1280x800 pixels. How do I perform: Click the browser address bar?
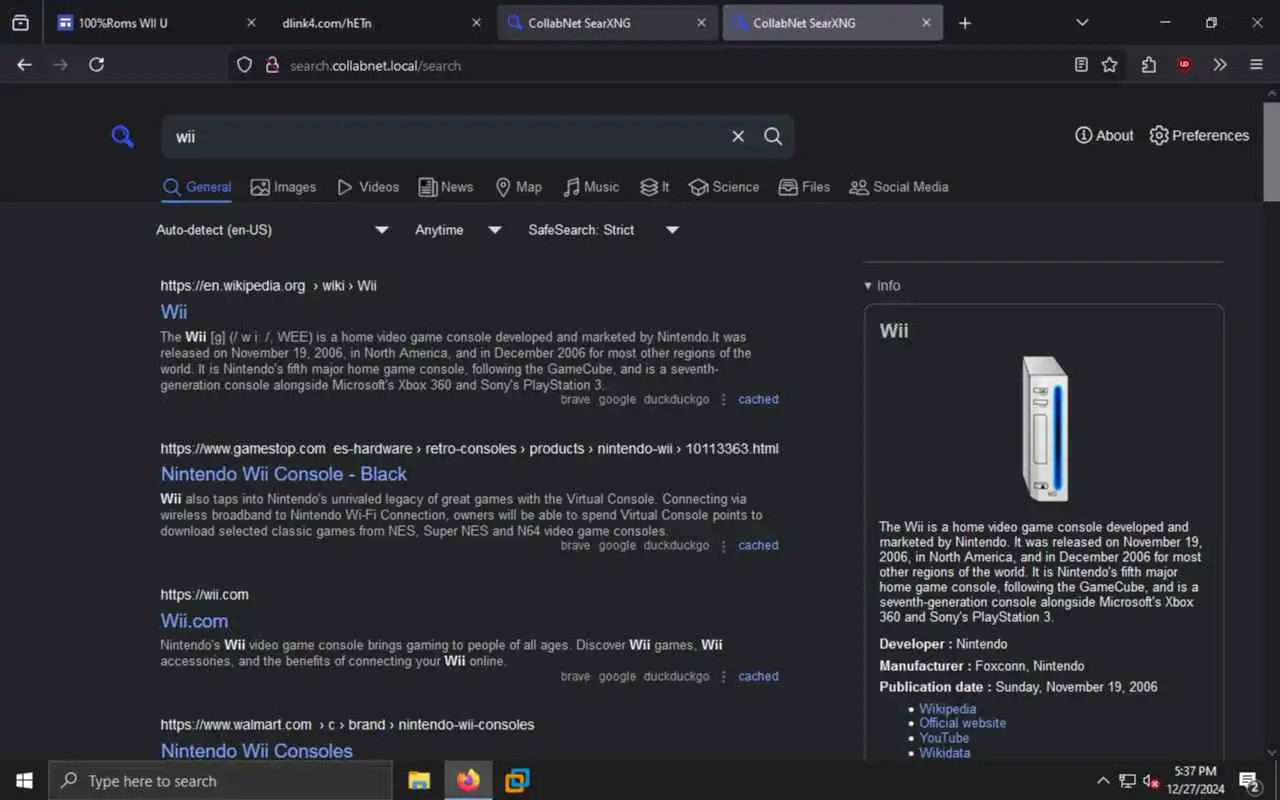click(x=660, y=65)
